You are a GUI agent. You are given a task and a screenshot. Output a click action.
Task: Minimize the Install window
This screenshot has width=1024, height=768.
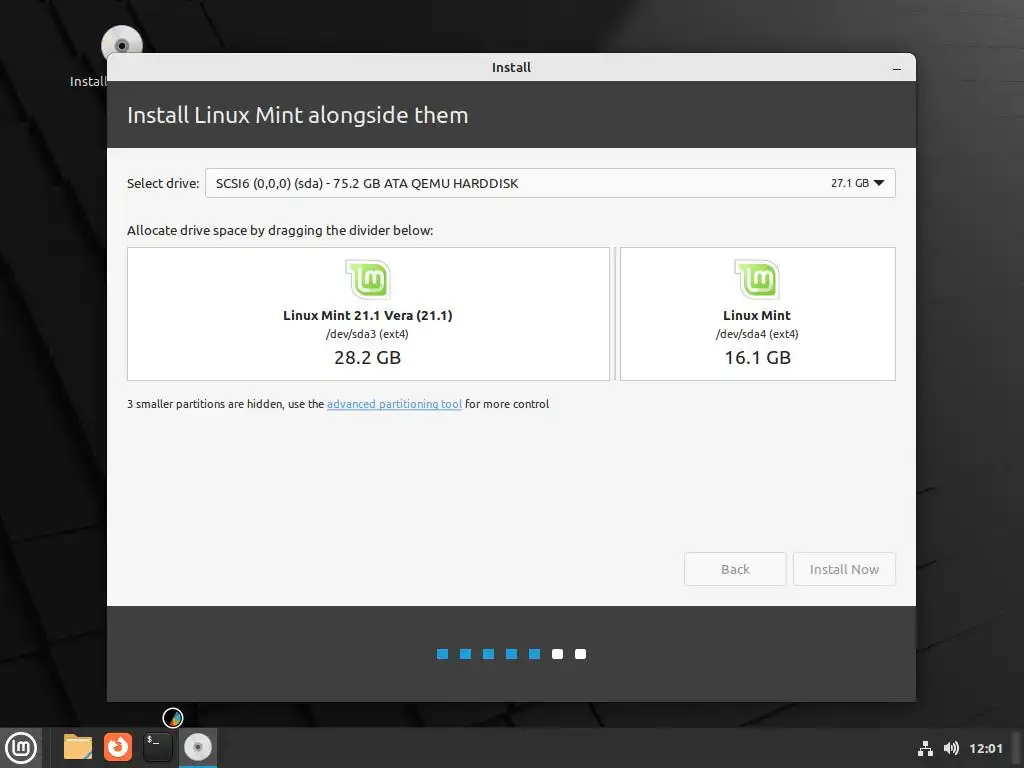coord(897,69)
